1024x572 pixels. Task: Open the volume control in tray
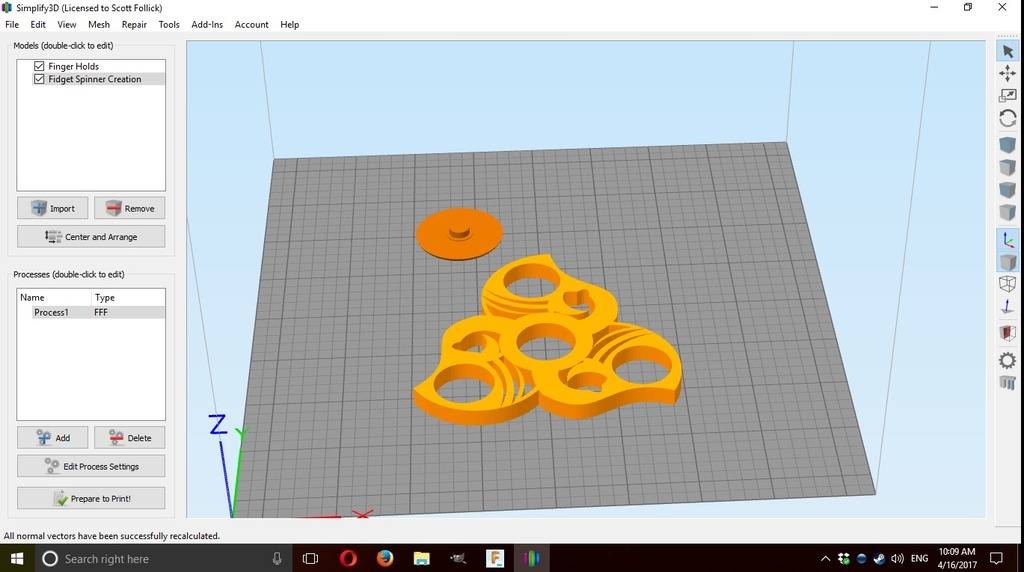pos(897,558)
